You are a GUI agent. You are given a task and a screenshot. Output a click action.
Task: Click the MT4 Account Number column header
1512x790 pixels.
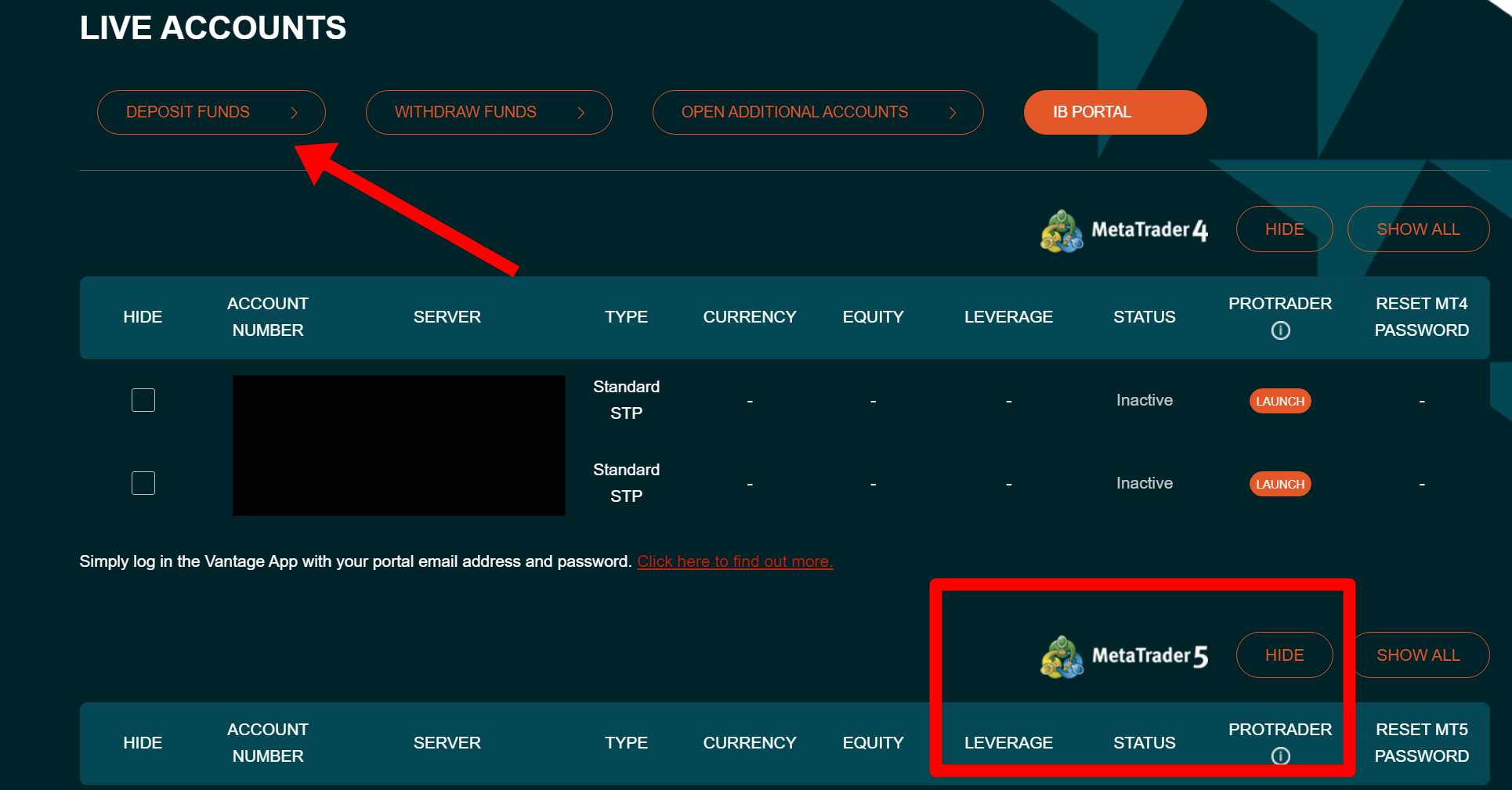point(268,317)
